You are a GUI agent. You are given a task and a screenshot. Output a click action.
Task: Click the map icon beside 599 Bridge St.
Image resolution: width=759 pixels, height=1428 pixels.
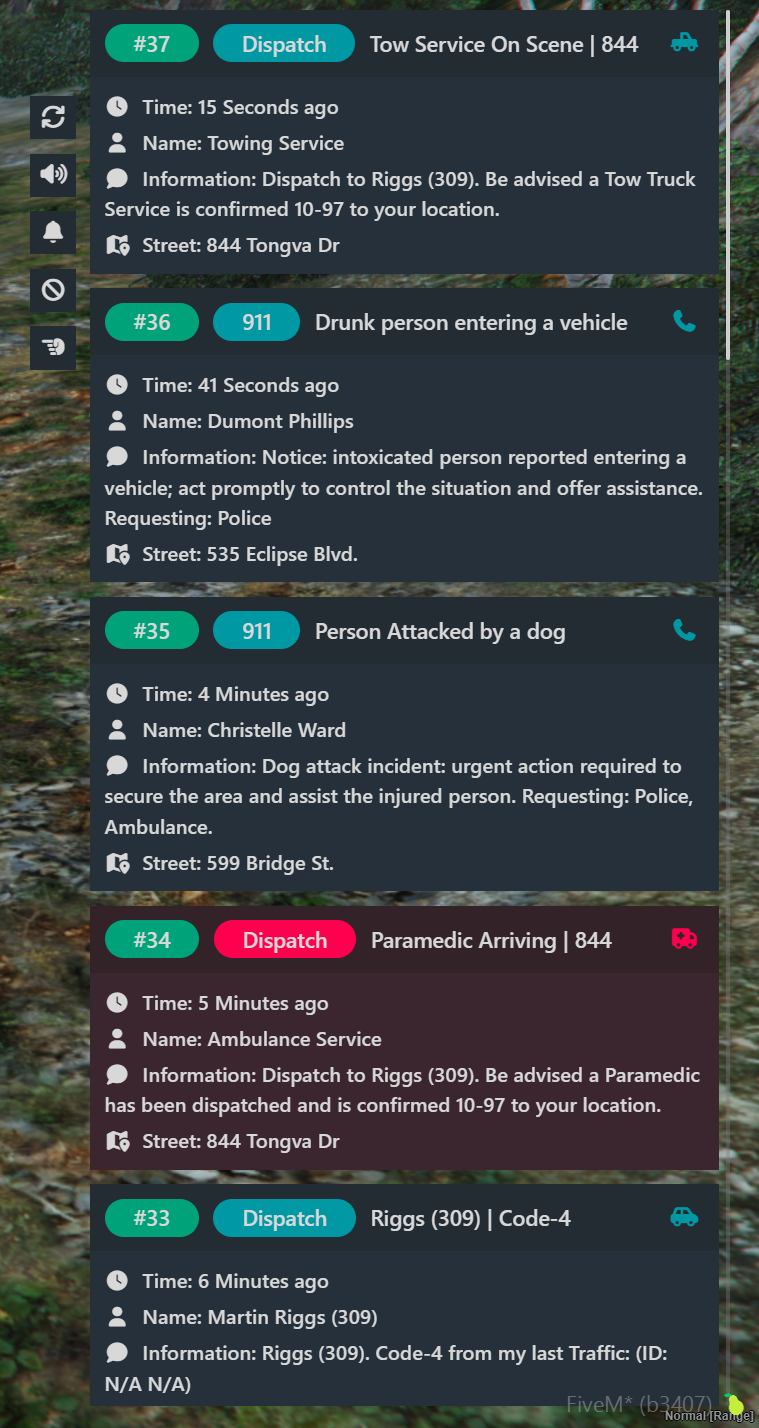point(117,863)
